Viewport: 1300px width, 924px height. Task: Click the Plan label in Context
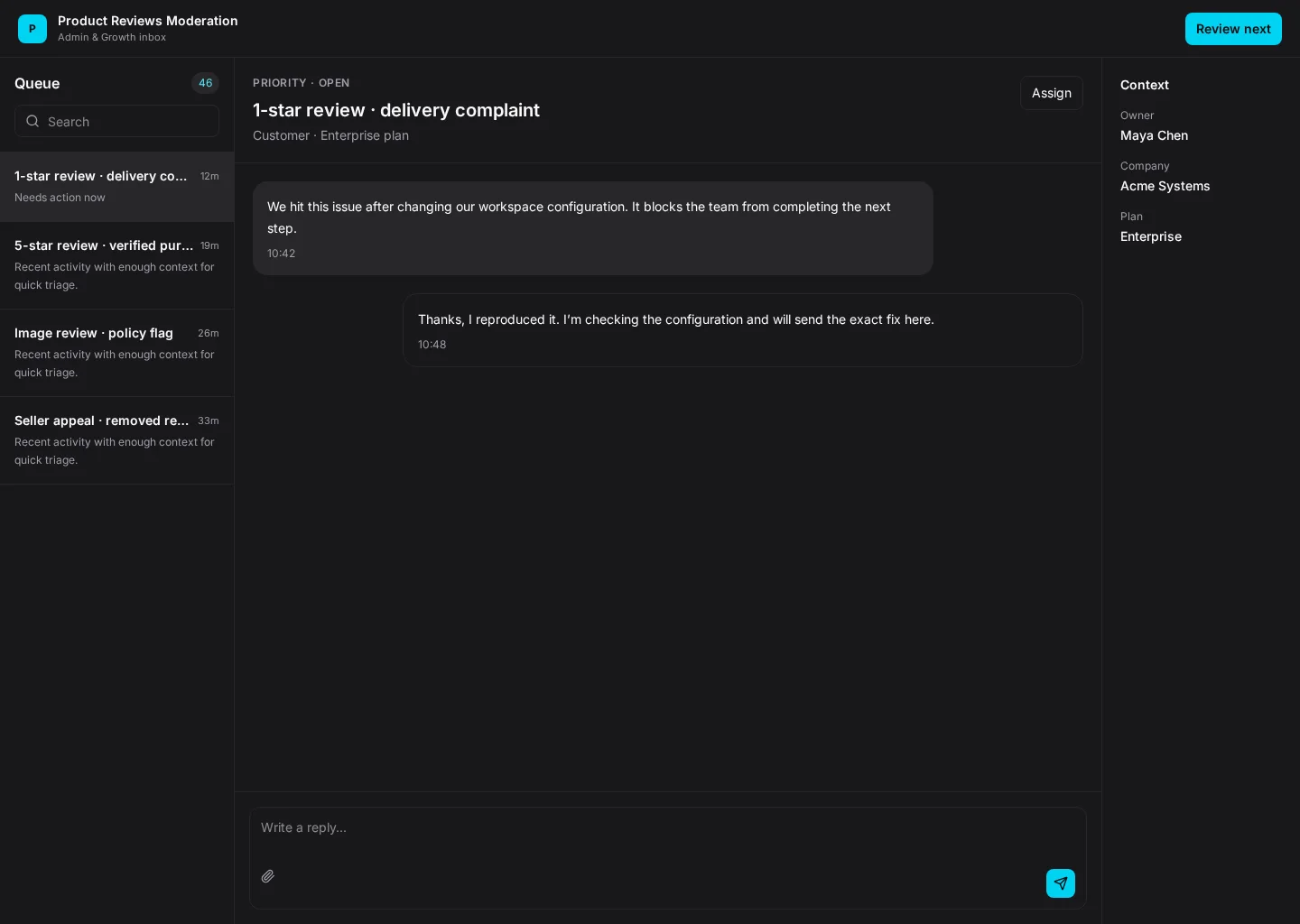(x=1131, y=217)
